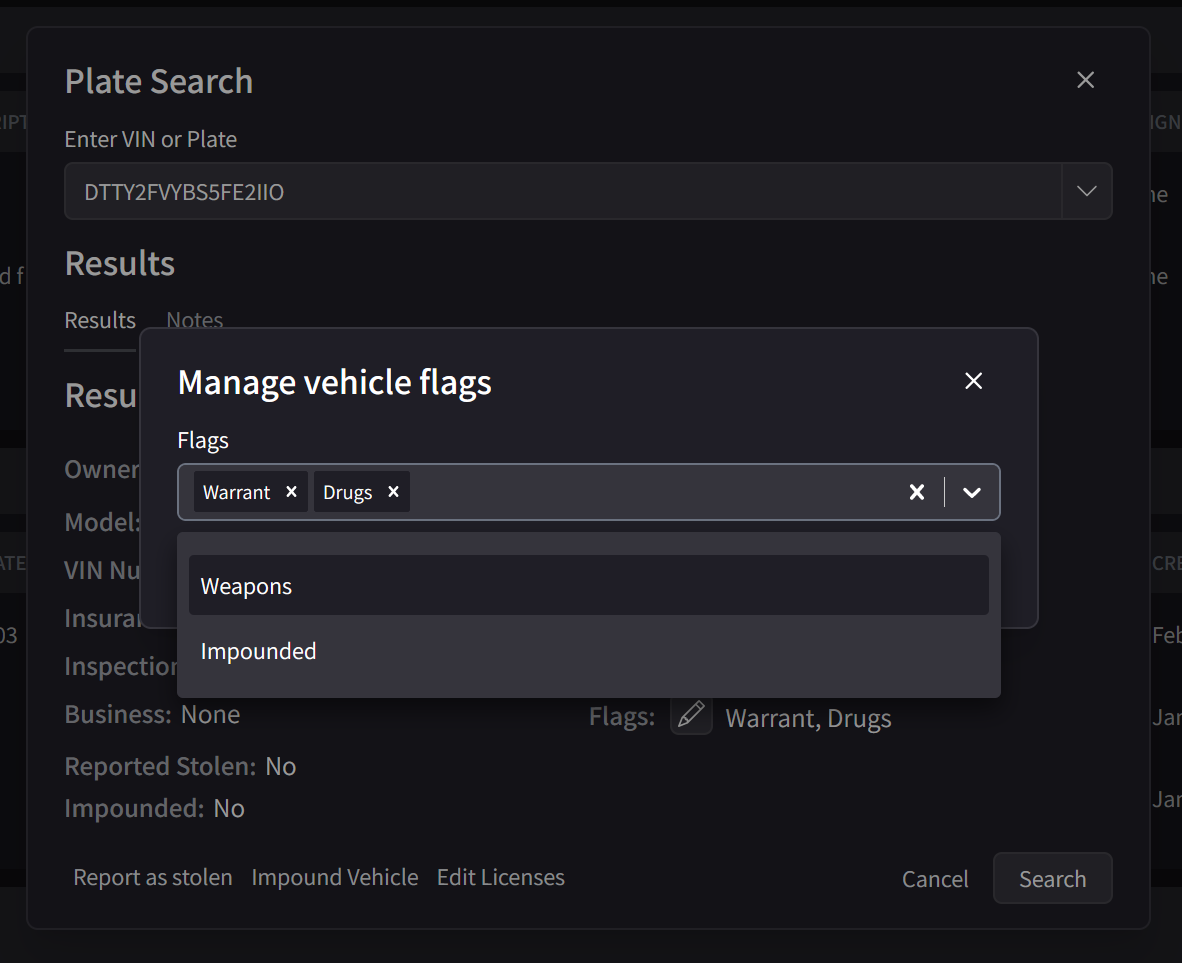1182x963 pixels.
Task: Dismiss the Plate Search window
Action: 1085,79
